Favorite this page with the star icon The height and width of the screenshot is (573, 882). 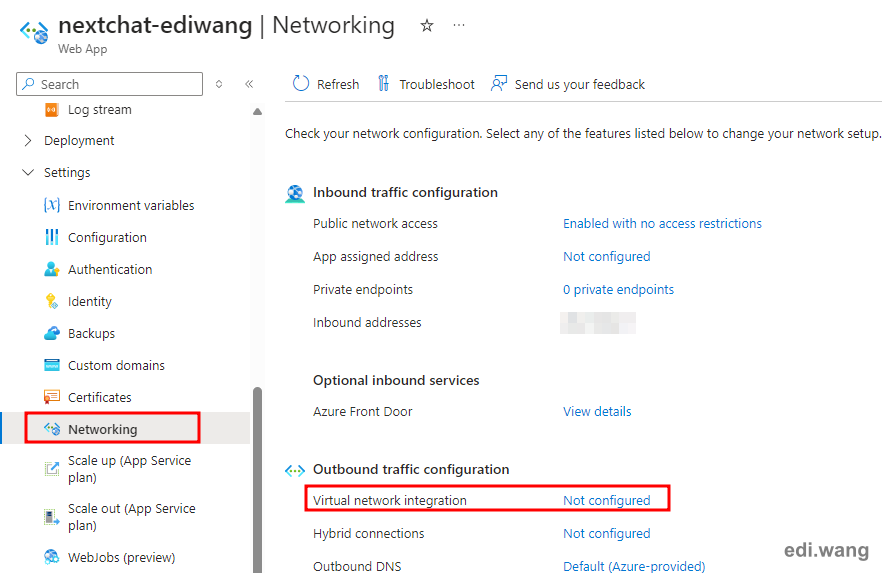click(427, 25)
